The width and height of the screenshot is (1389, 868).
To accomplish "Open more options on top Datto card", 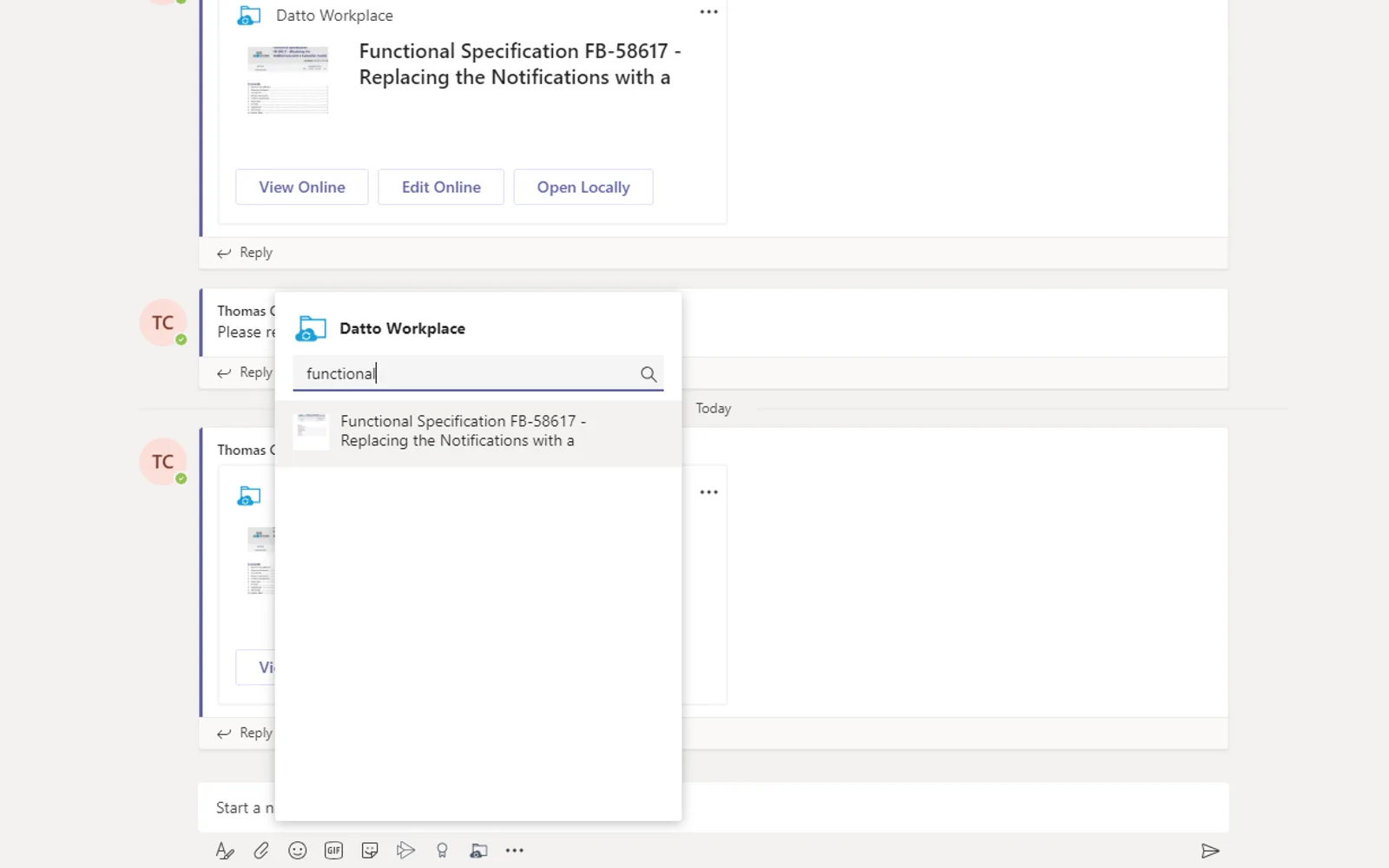I will 709,12.
